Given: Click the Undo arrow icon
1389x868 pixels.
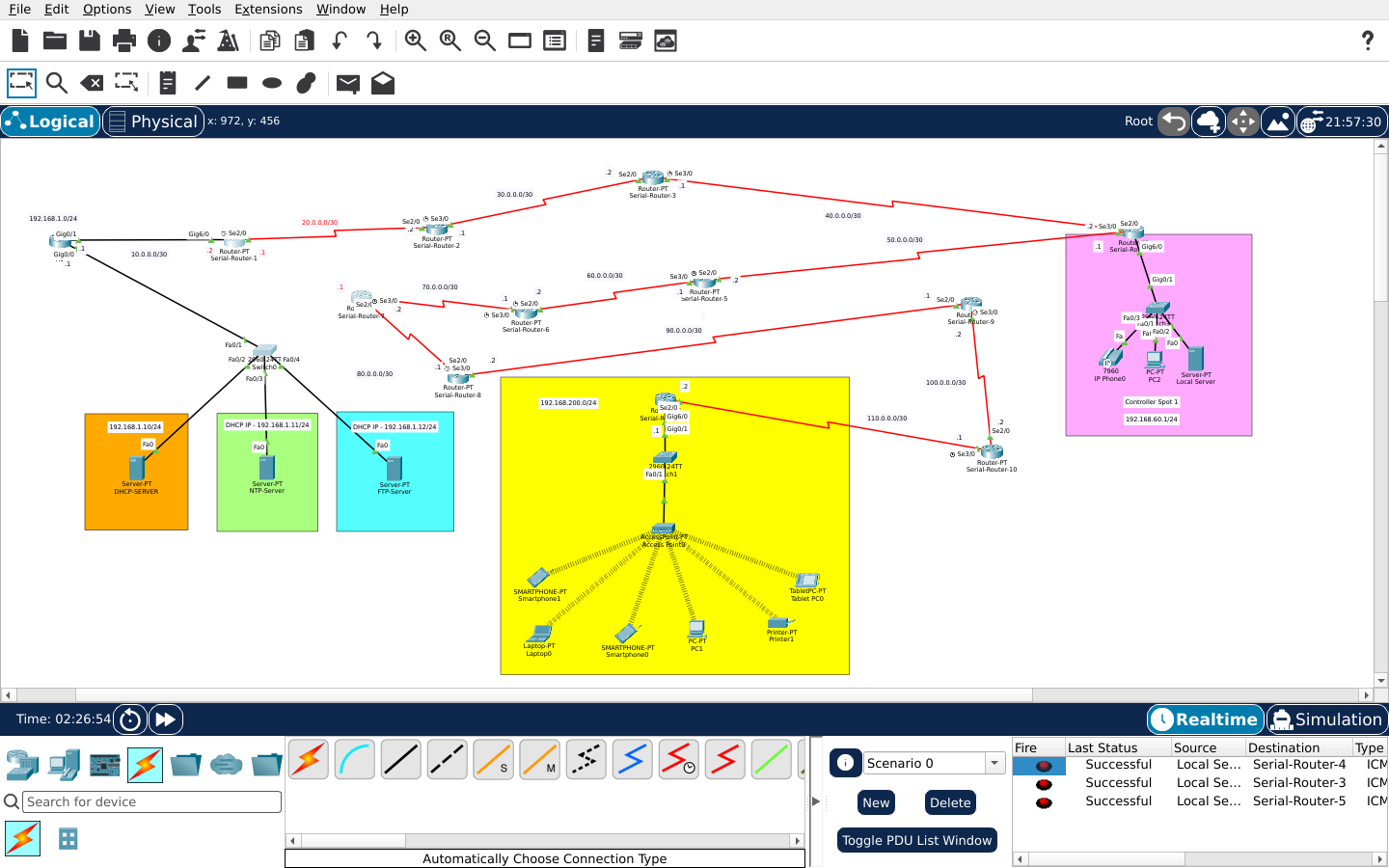Looking at the screenshot, I should pos(340,41).
